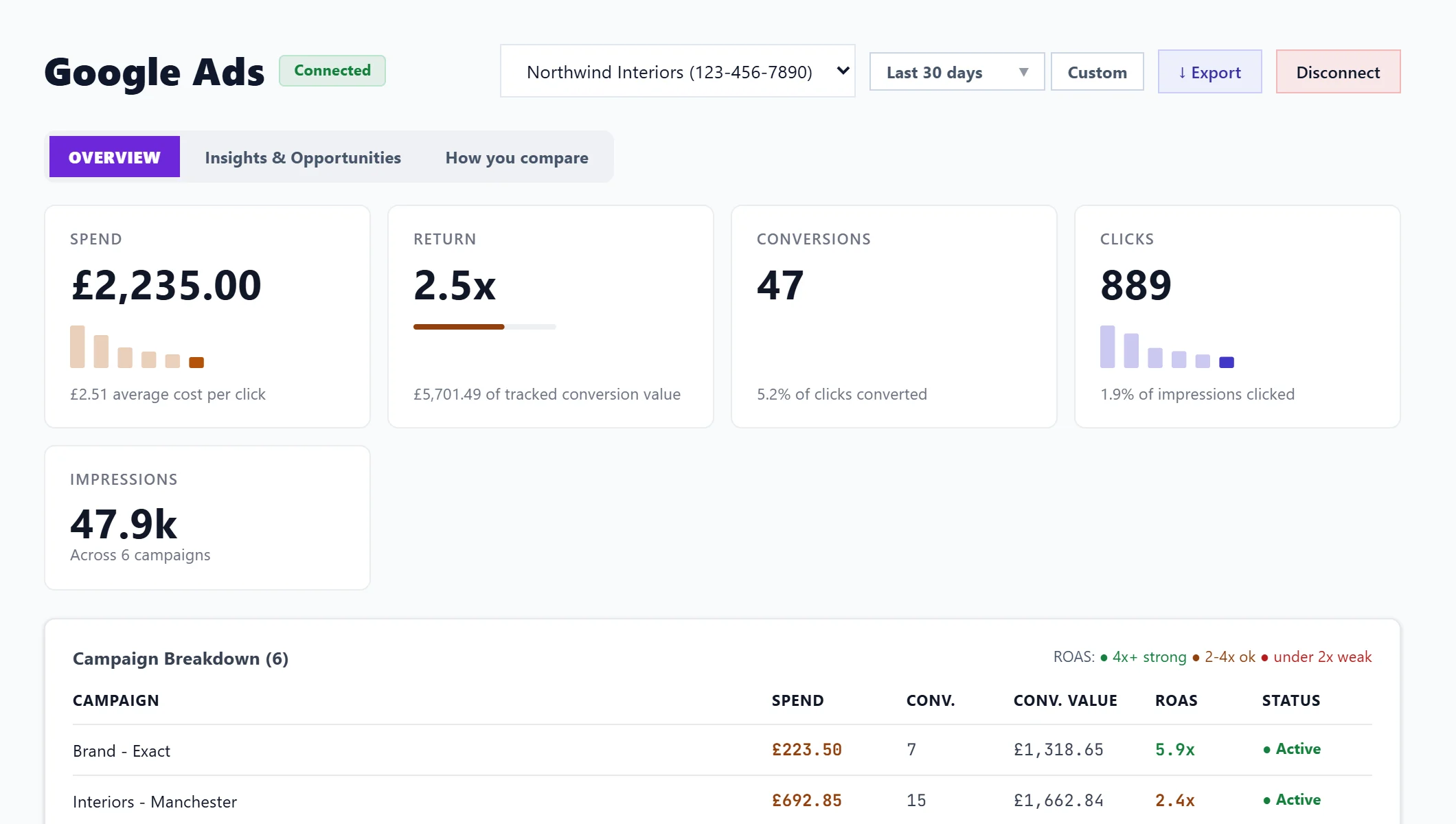Click '1.9% of impressions clicked' text

click(1197, 395)
